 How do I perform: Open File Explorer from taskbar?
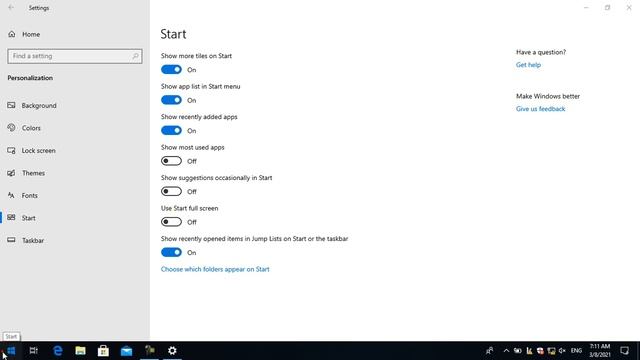[x=80, y=351]
